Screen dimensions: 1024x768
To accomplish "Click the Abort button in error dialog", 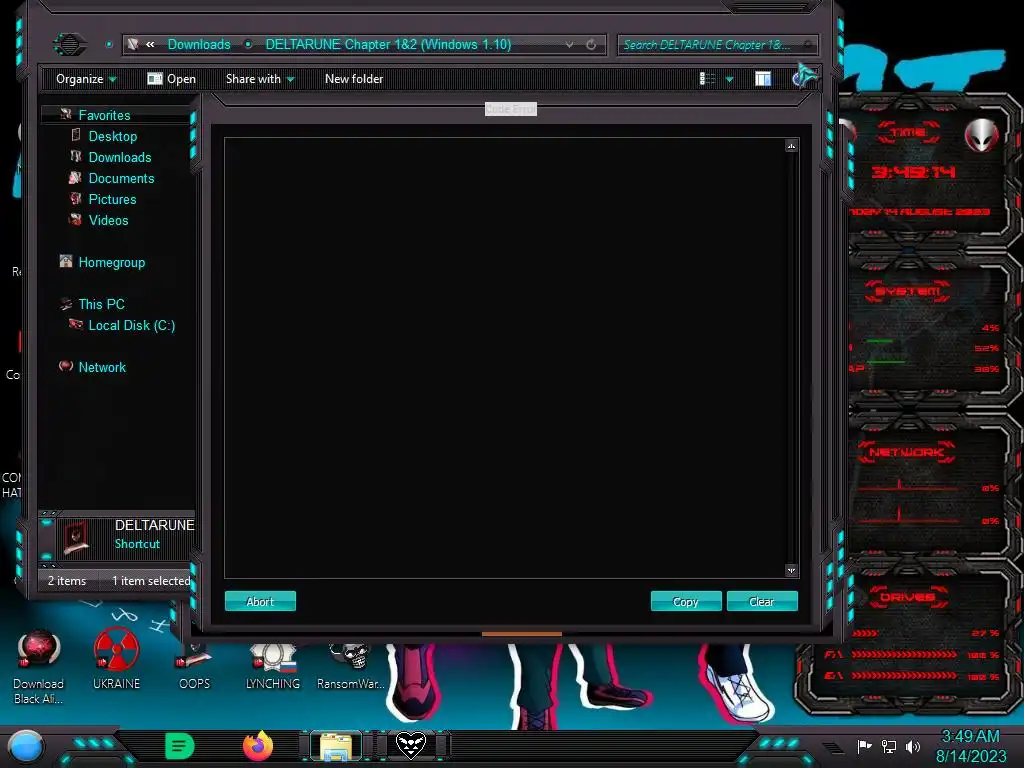I will 260,601.
